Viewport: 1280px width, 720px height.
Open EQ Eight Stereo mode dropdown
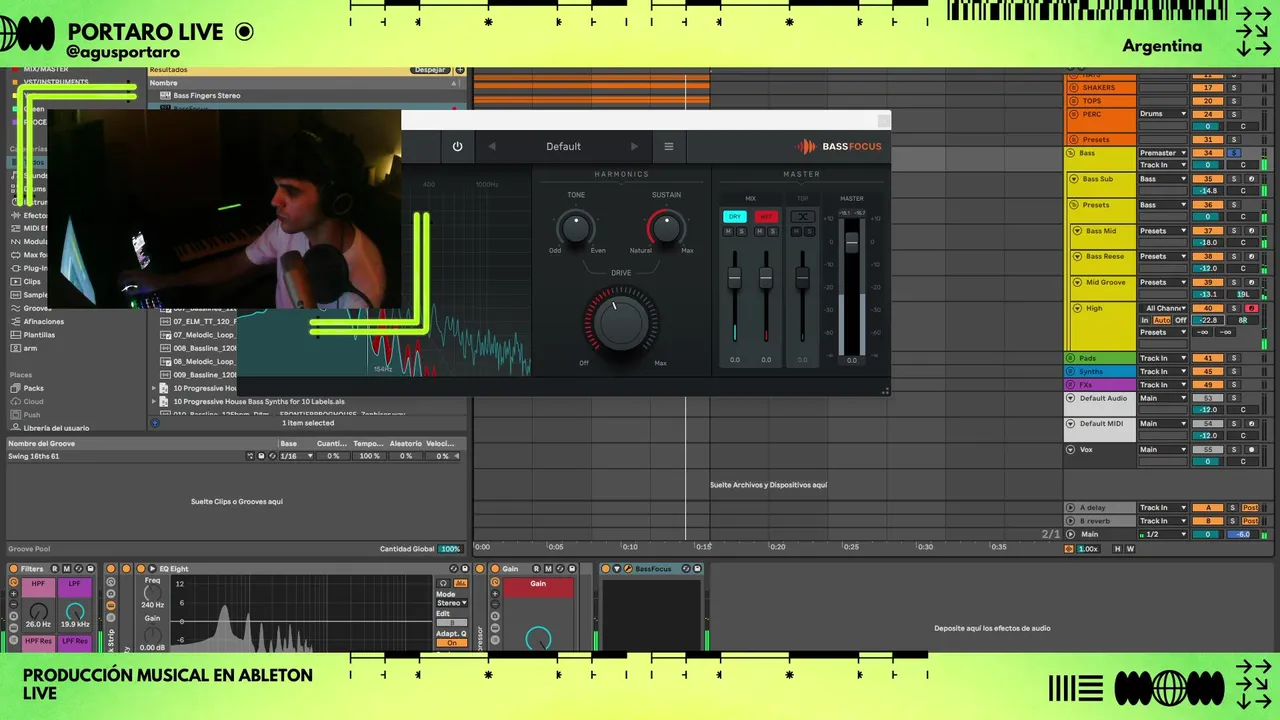(x=452, y=603)
